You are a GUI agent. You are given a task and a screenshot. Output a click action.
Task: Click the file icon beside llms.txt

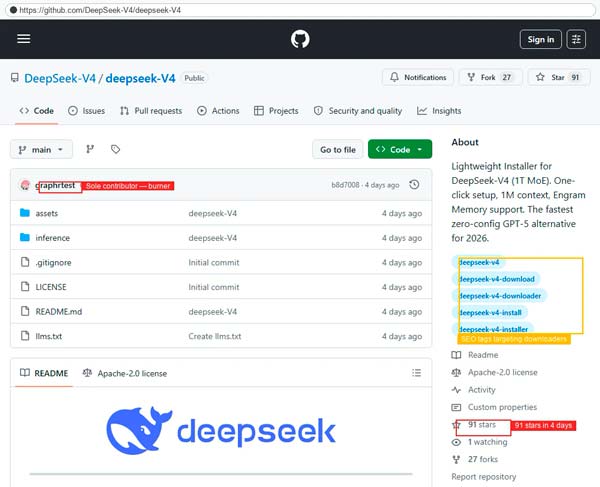tap(25, 336)
